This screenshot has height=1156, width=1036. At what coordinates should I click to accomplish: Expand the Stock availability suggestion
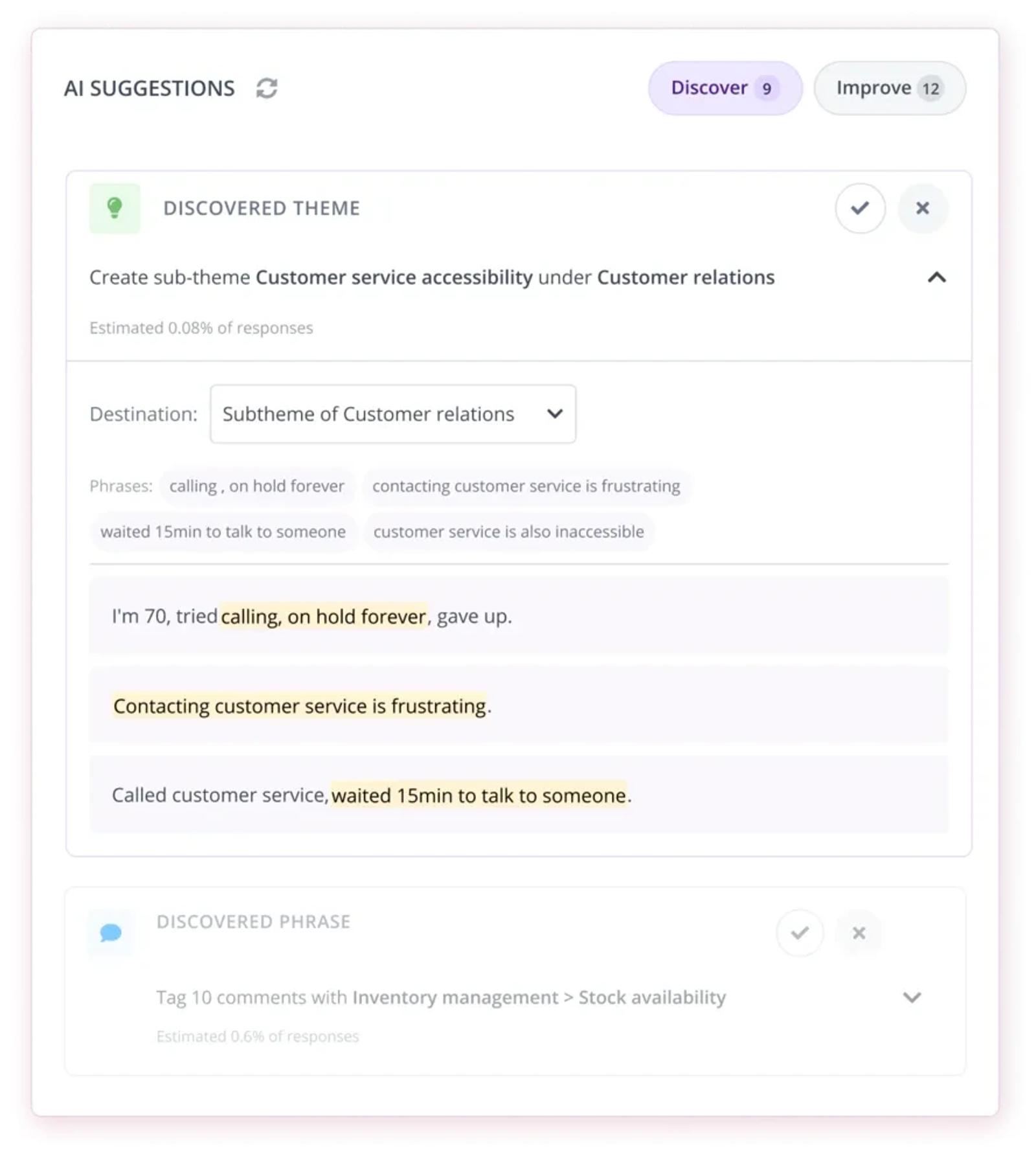click(912, 997)
